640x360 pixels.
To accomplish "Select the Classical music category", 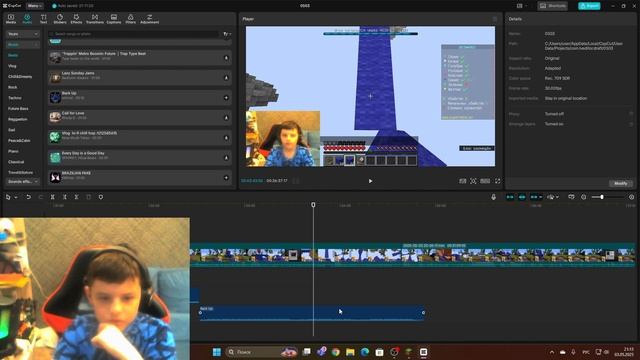I will 16,162.
